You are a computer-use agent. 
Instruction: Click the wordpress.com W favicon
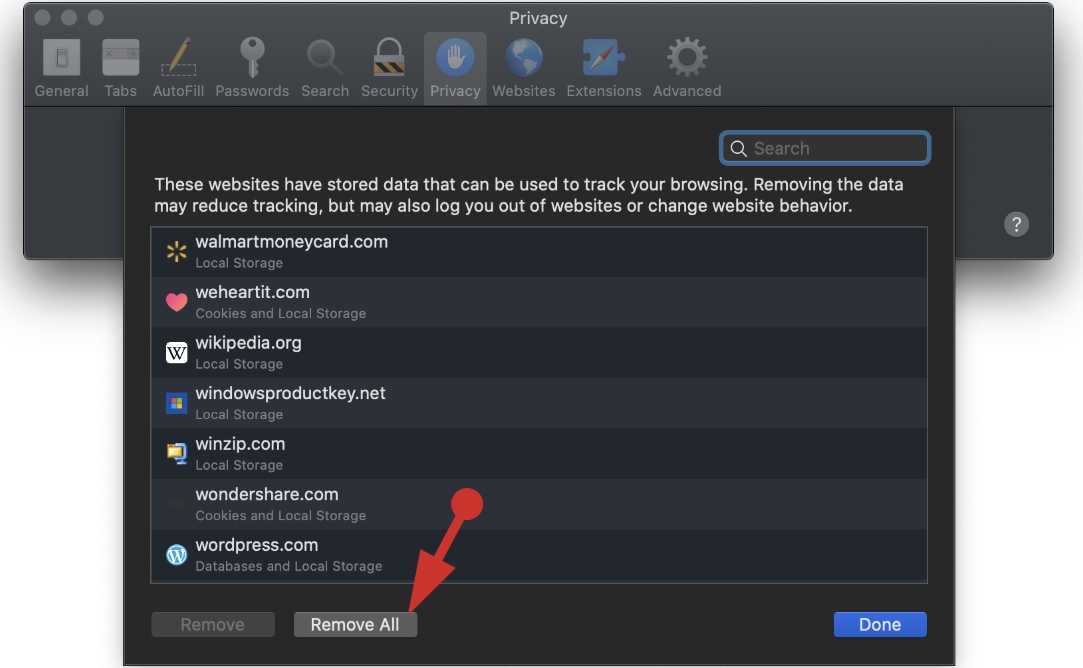177,554
